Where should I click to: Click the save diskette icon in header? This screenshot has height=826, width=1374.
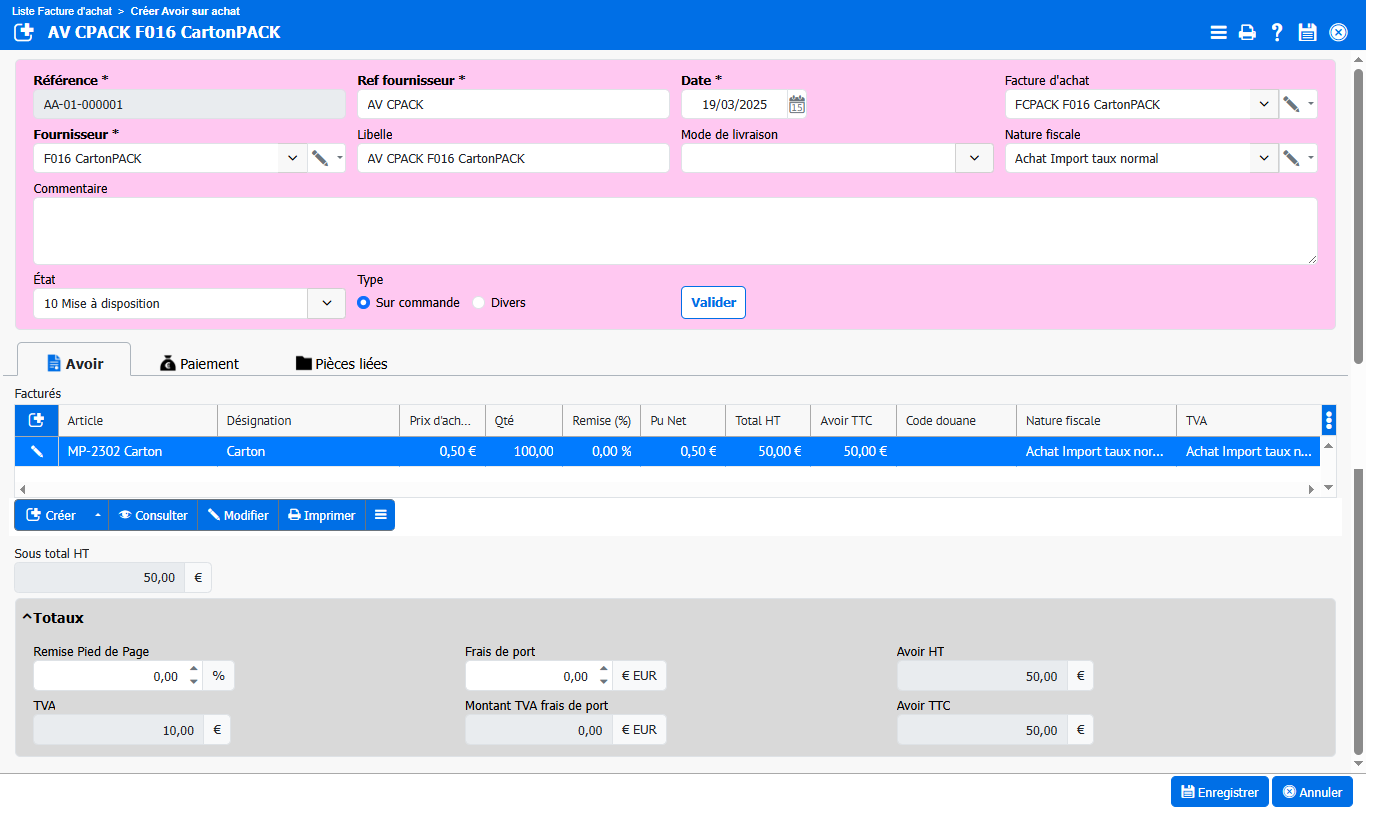point(1307,32)
